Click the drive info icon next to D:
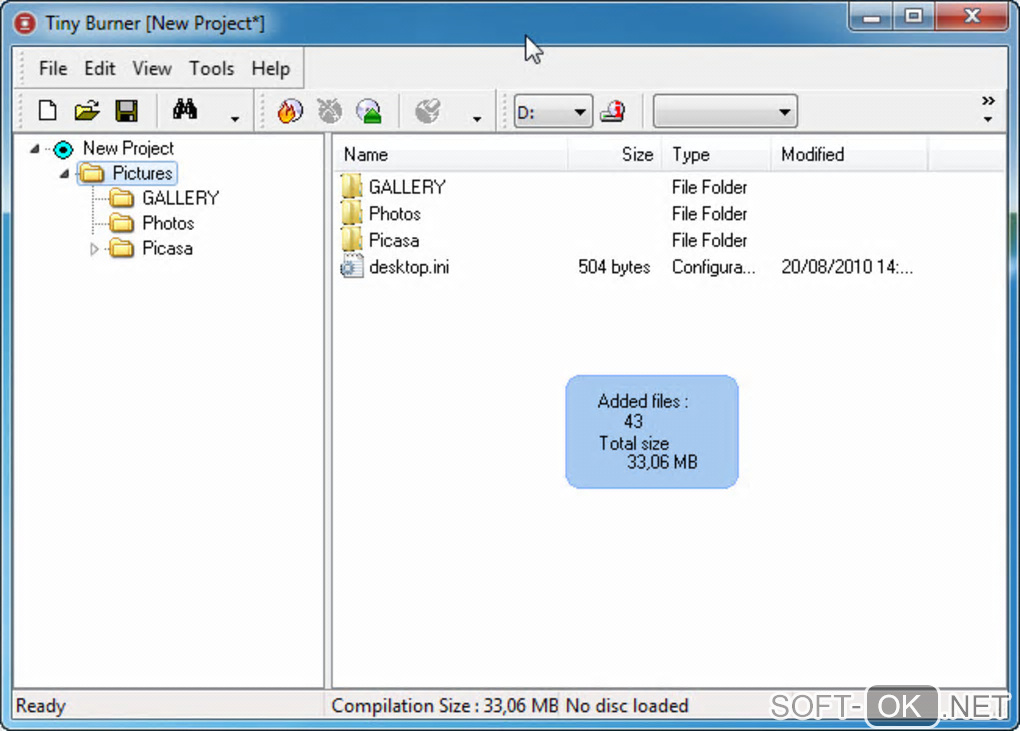The image size is (1020, 731). (613, 111)
